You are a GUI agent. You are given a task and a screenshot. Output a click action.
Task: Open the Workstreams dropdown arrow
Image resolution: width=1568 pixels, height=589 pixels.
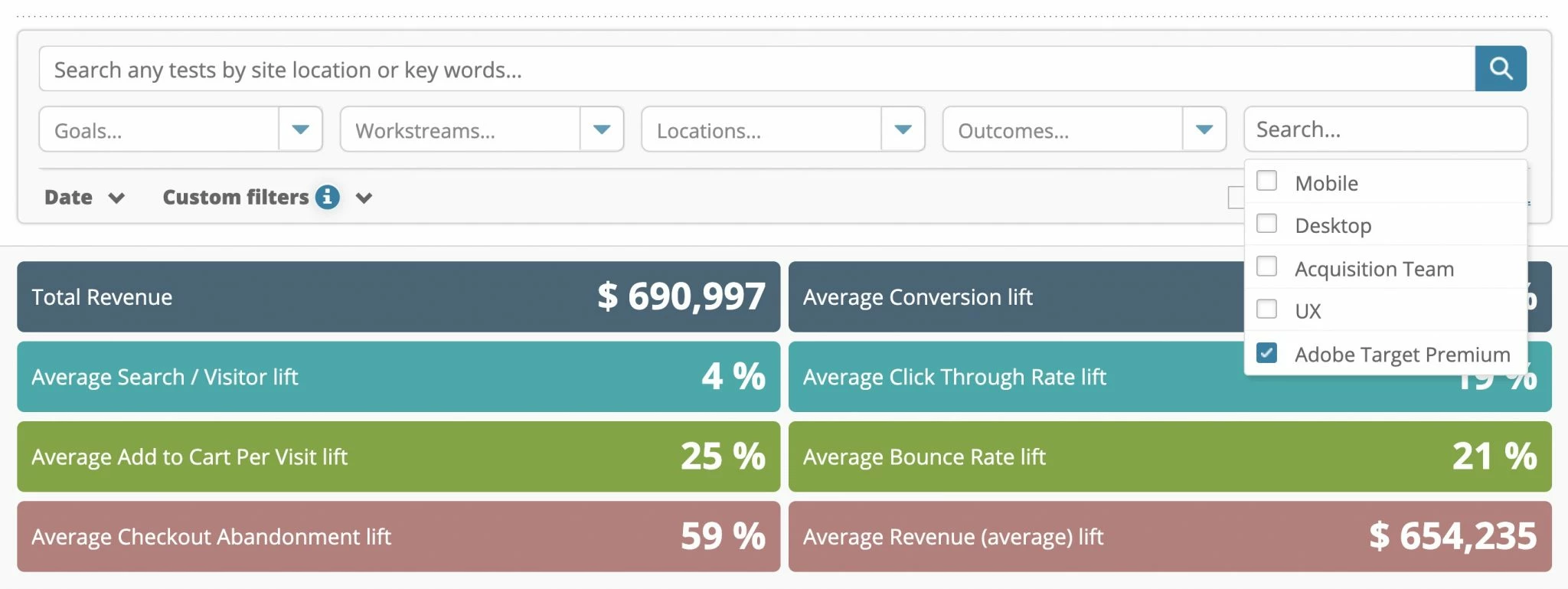602,129
